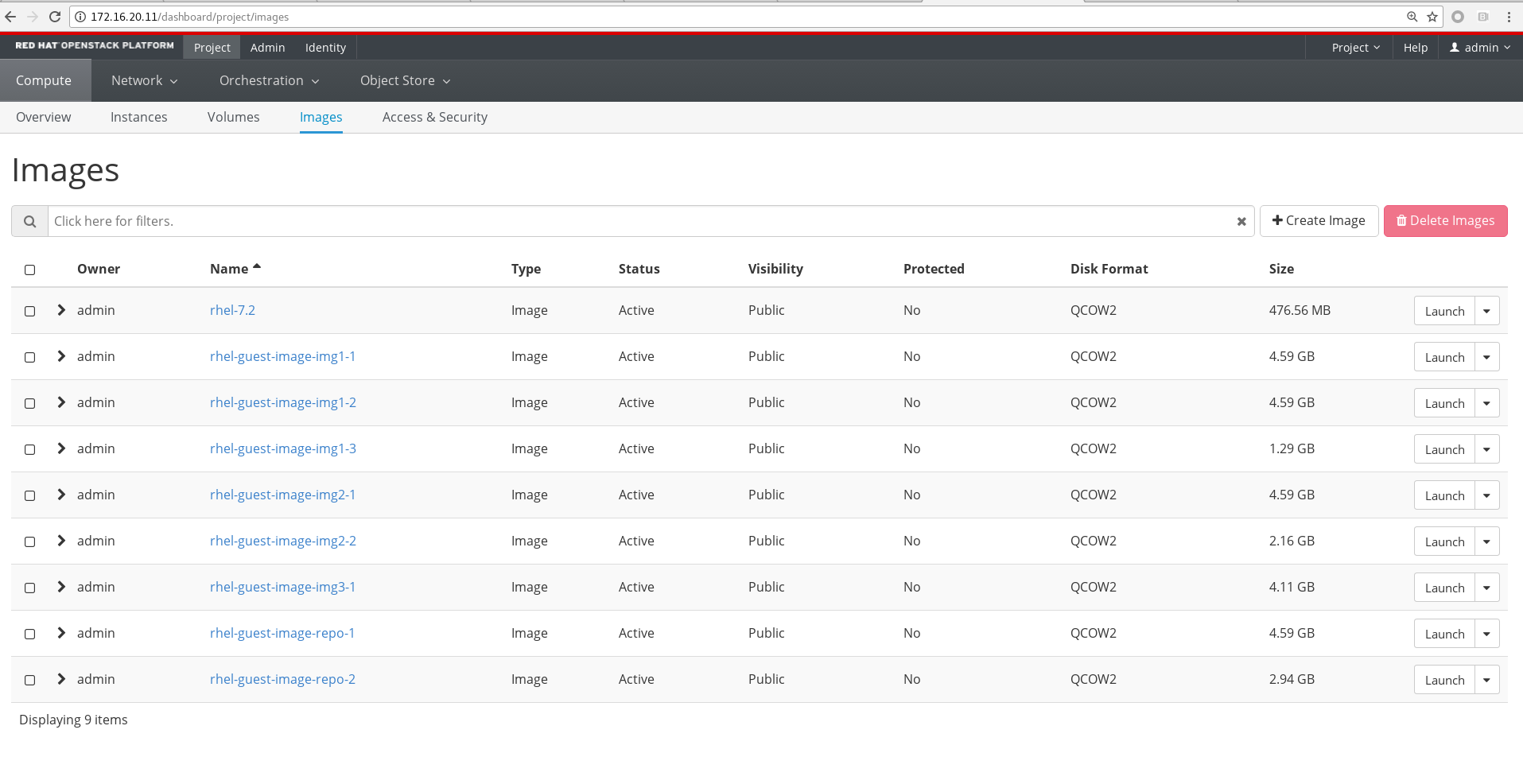Switch to the Identity top-level tab

pyautogui.click(x=325, y=48)
